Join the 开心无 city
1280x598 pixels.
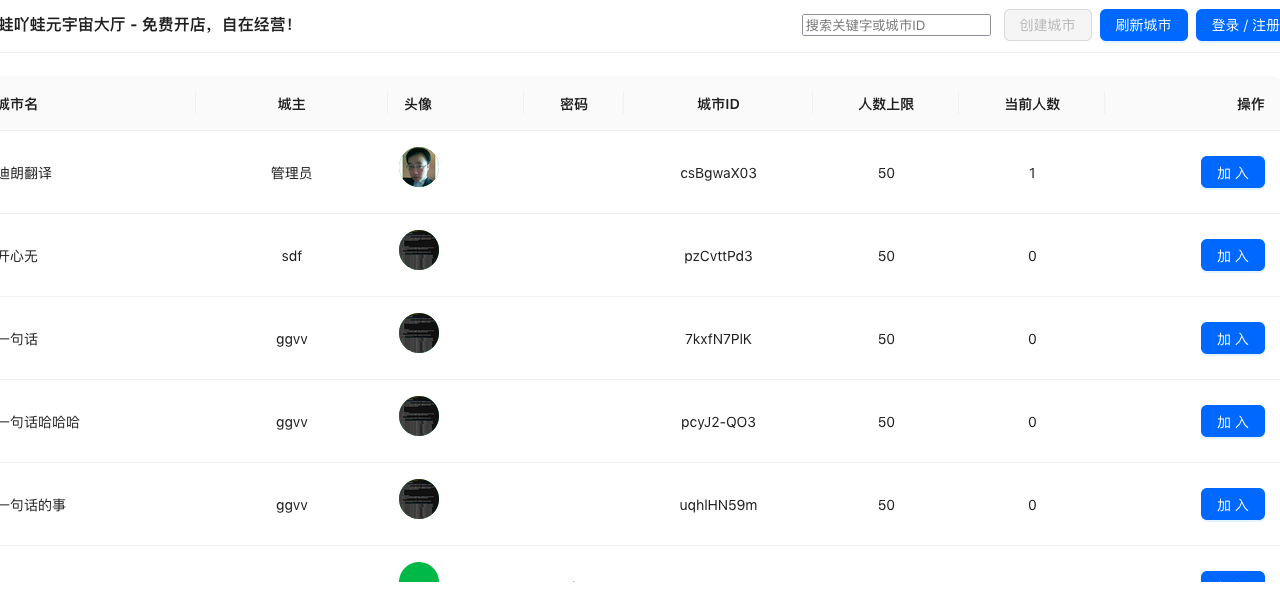tap(1232, 255)
